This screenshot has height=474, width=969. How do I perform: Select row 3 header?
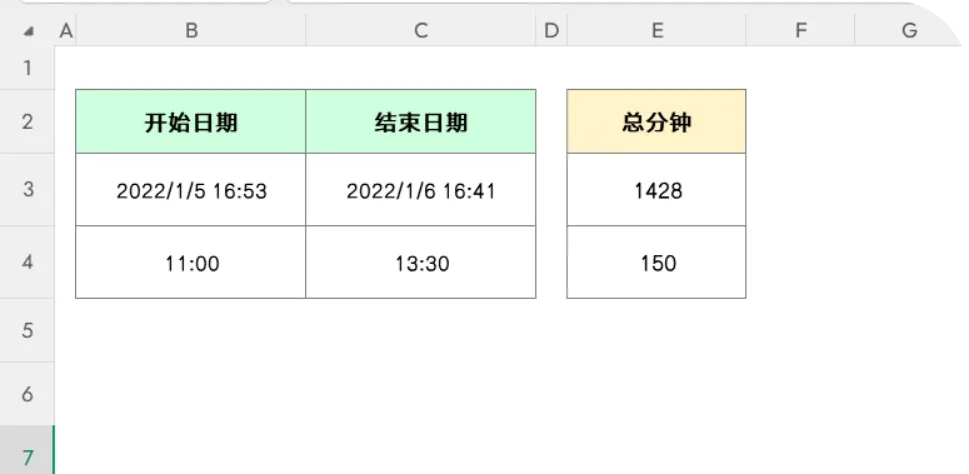coord(27,189)
